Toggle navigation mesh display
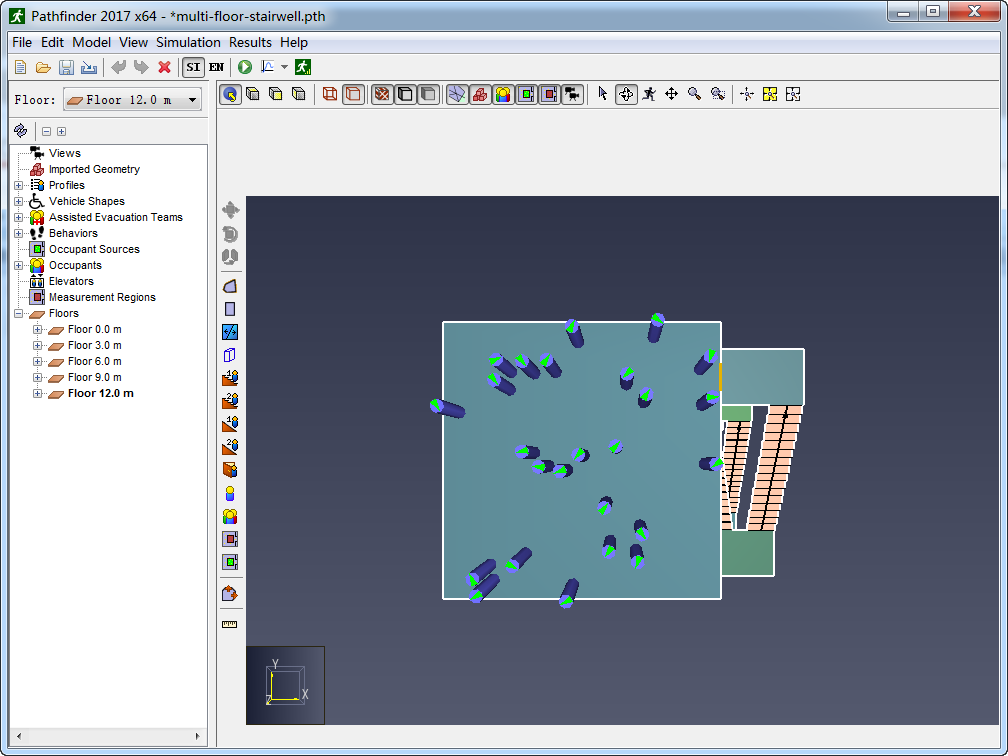The image size is (1008, 756). (x=456, y=94)
